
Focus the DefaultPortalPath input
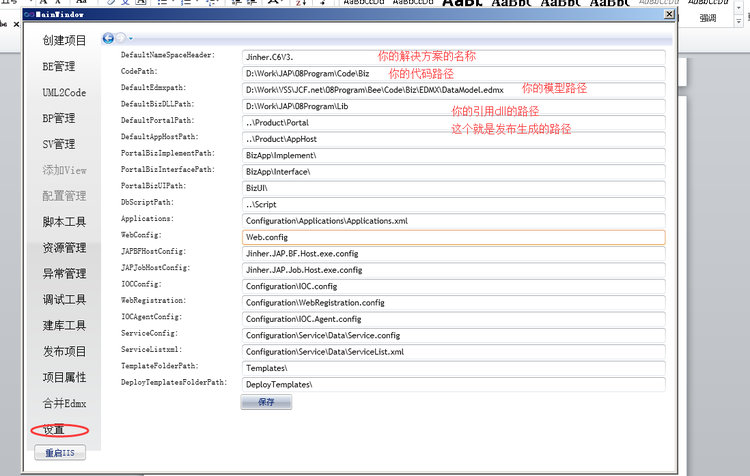pyautogui.click(x=453, y=122)
